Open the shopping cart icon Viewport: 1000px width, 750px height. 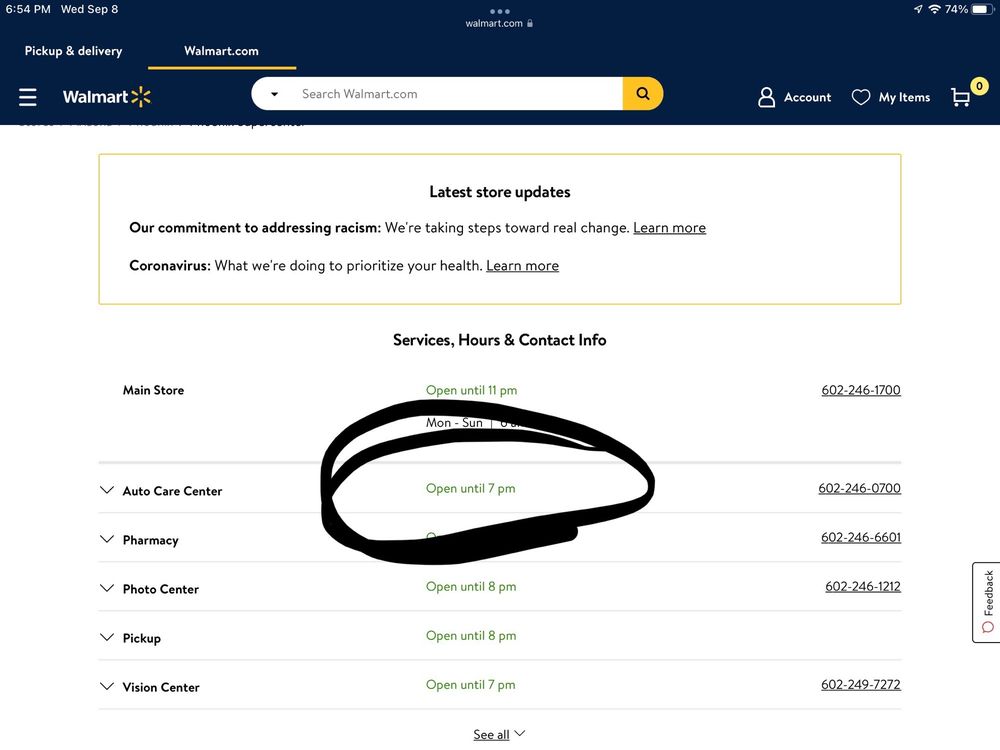(962, 96)
